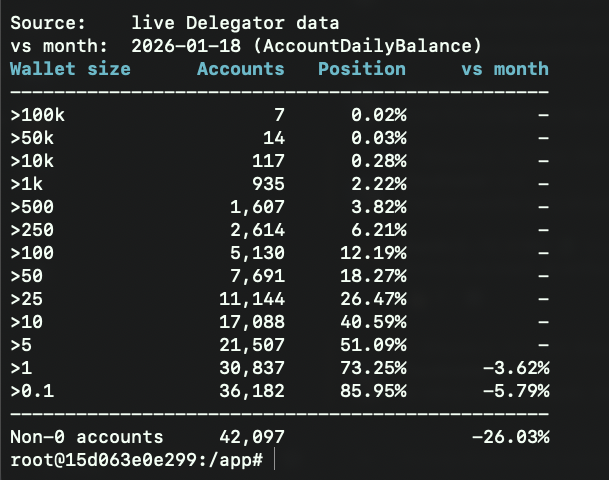Click the '>50' row label

[26, 276]
